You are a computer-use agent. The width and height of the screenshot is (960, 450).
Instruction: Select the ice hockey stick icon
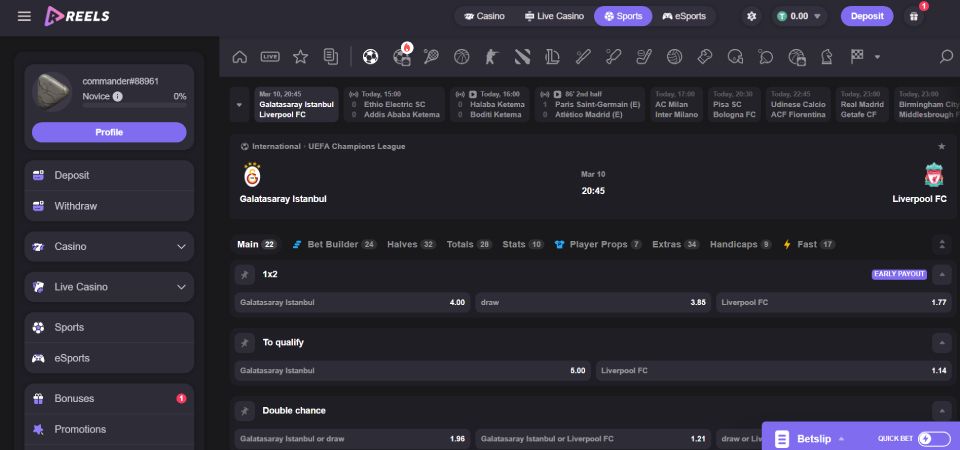tap(643, 57)
